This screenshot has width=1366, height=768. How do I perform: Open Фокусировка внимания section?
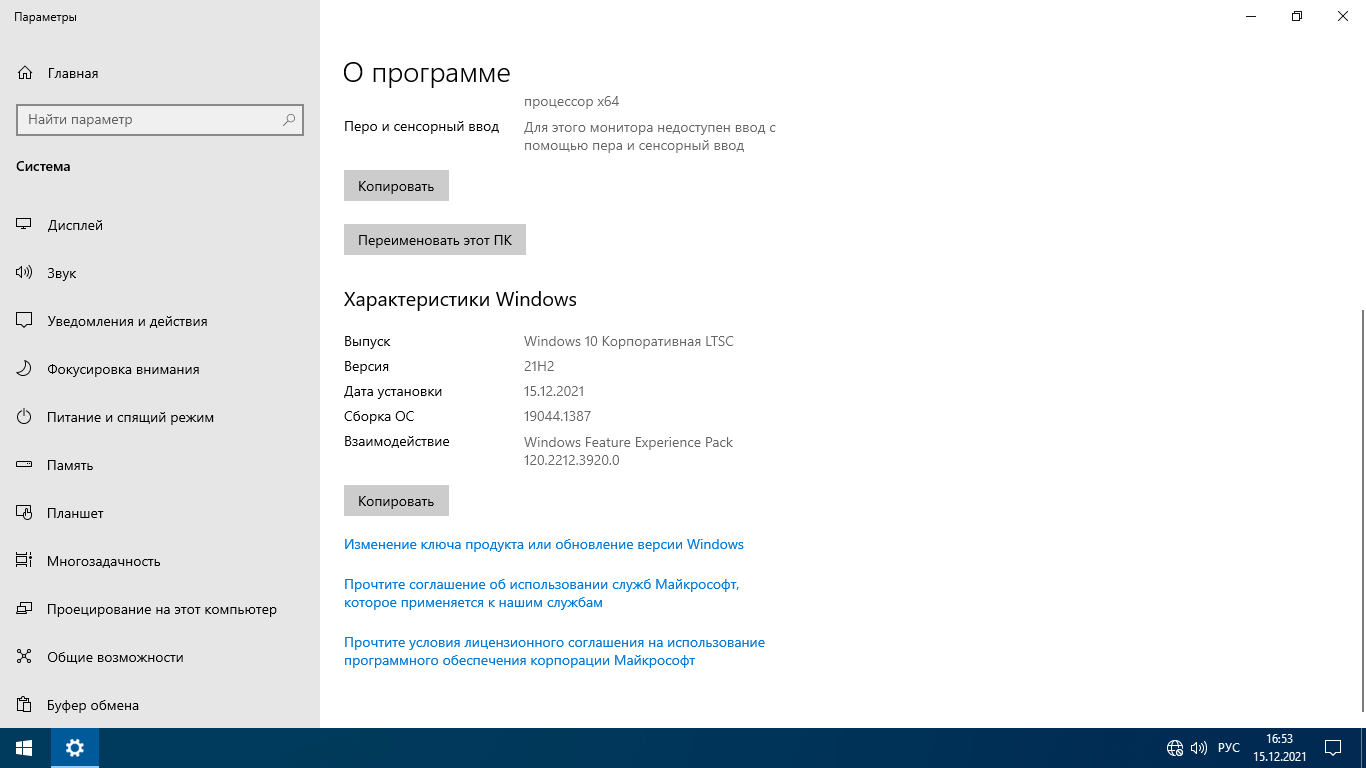coord(160,369)
